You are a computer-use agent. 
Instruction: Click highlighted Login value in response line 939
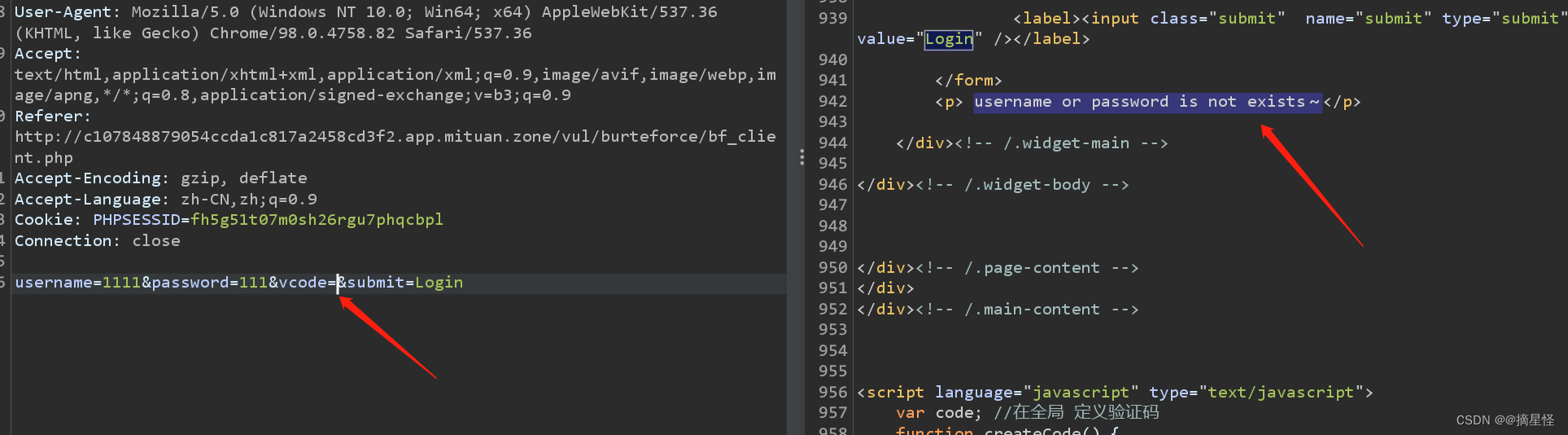[x=949, y=39]
